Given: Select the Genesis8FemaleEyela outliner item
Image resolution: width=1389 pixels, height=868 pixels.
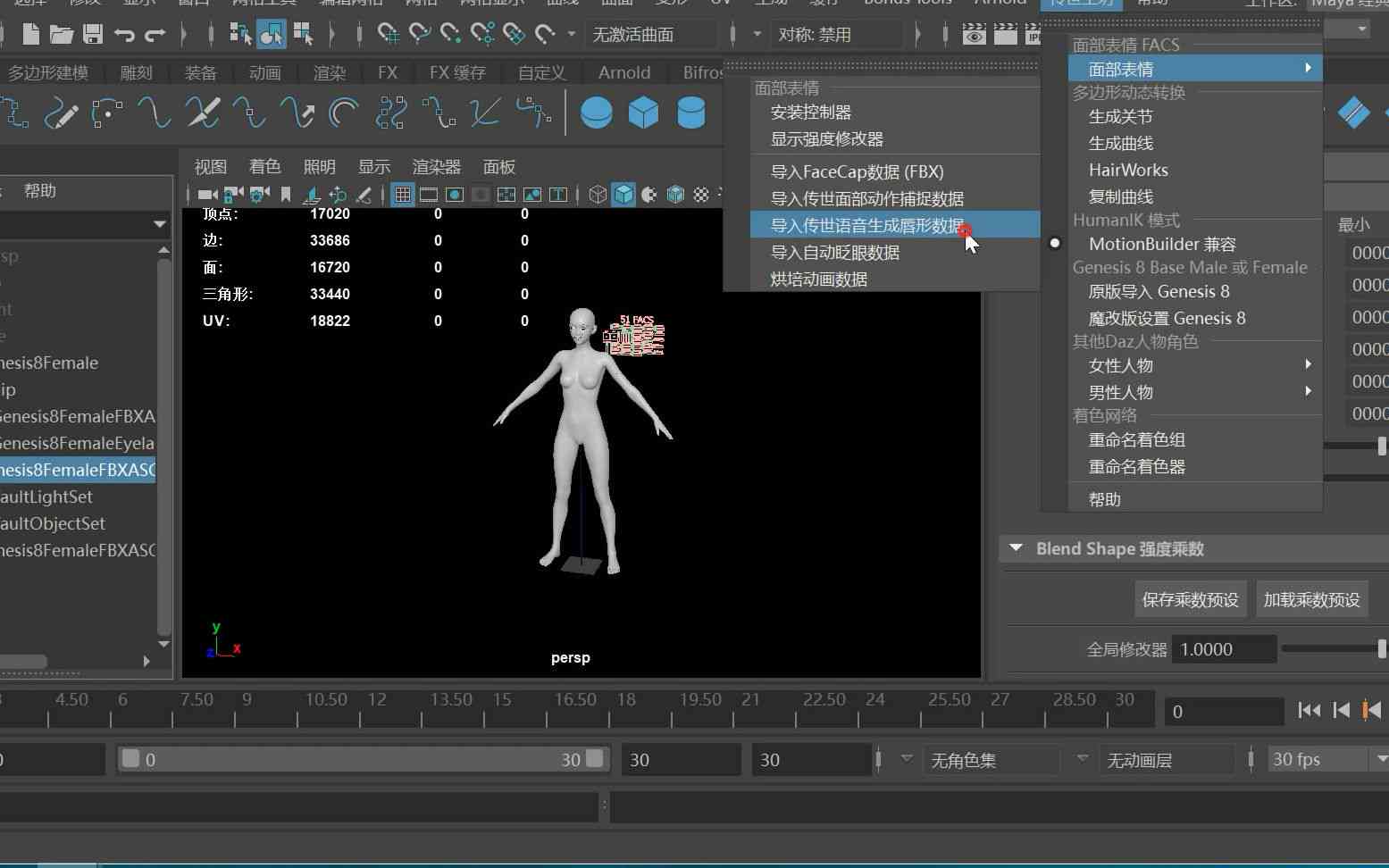Looking at the screenshot, I should pos(77,443).
